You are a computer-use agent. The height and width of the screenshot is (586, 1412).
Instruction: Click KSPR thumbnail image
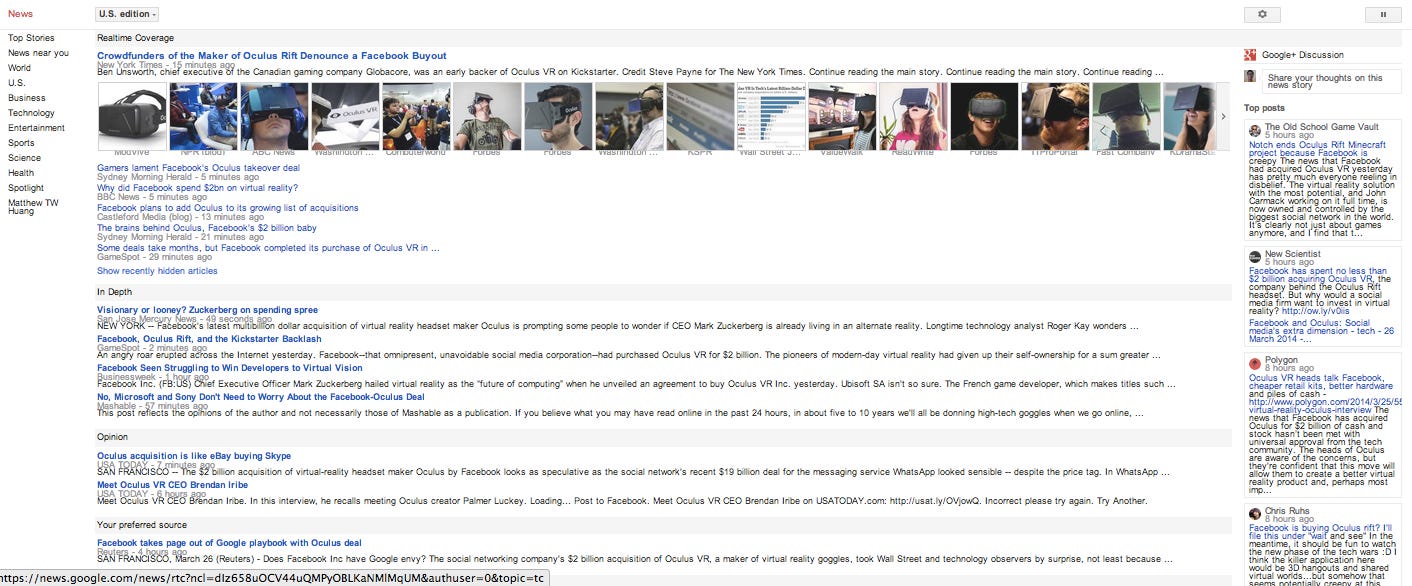pyautogui.click(x=700, y=116)
